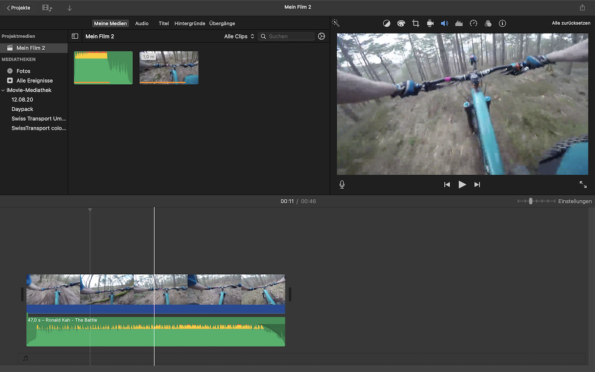Open color correction palette tool
595x372 pixels.
[x=401, y=23]
